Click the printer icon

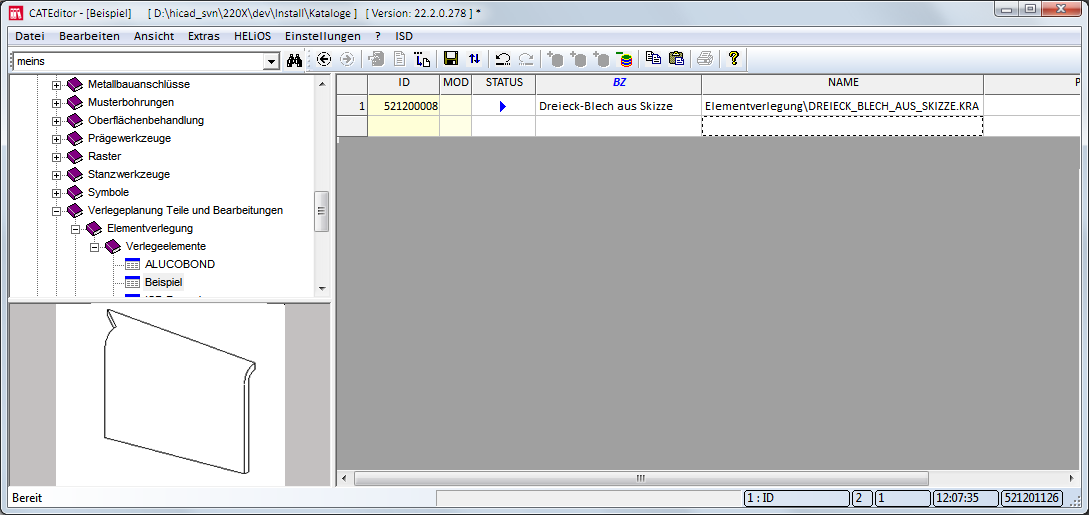tap(705, 59)
